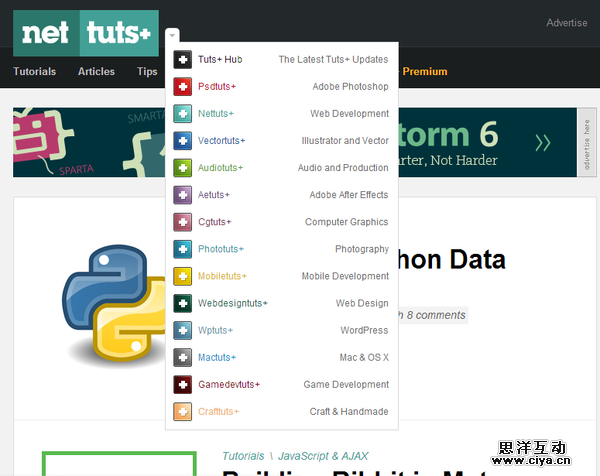Click the orange Crafttuts+ icon
The height and width of the screenshot is (476, 600).
(x=182, y=411)
